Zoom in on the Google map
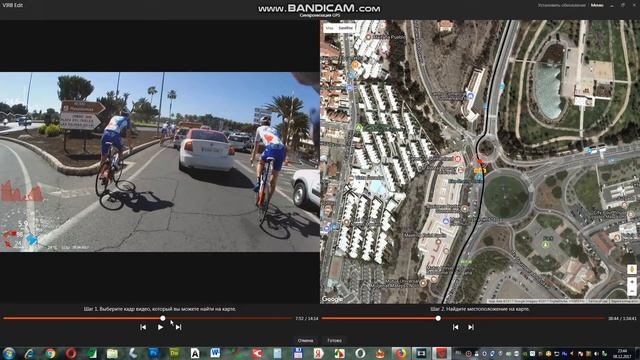 pyautogui.click(x=632, y=282)
